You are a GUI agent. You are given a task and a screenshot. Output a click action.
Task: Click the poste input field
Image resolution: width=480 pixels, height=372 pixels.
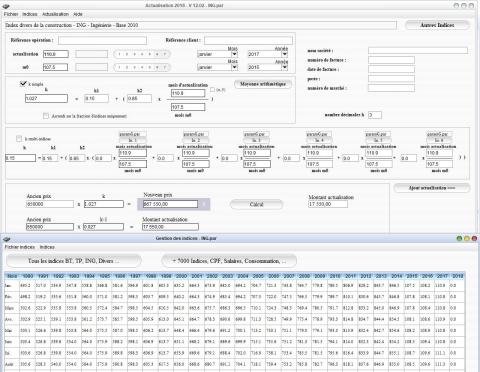pyautogui.click(x=391, y=79)
